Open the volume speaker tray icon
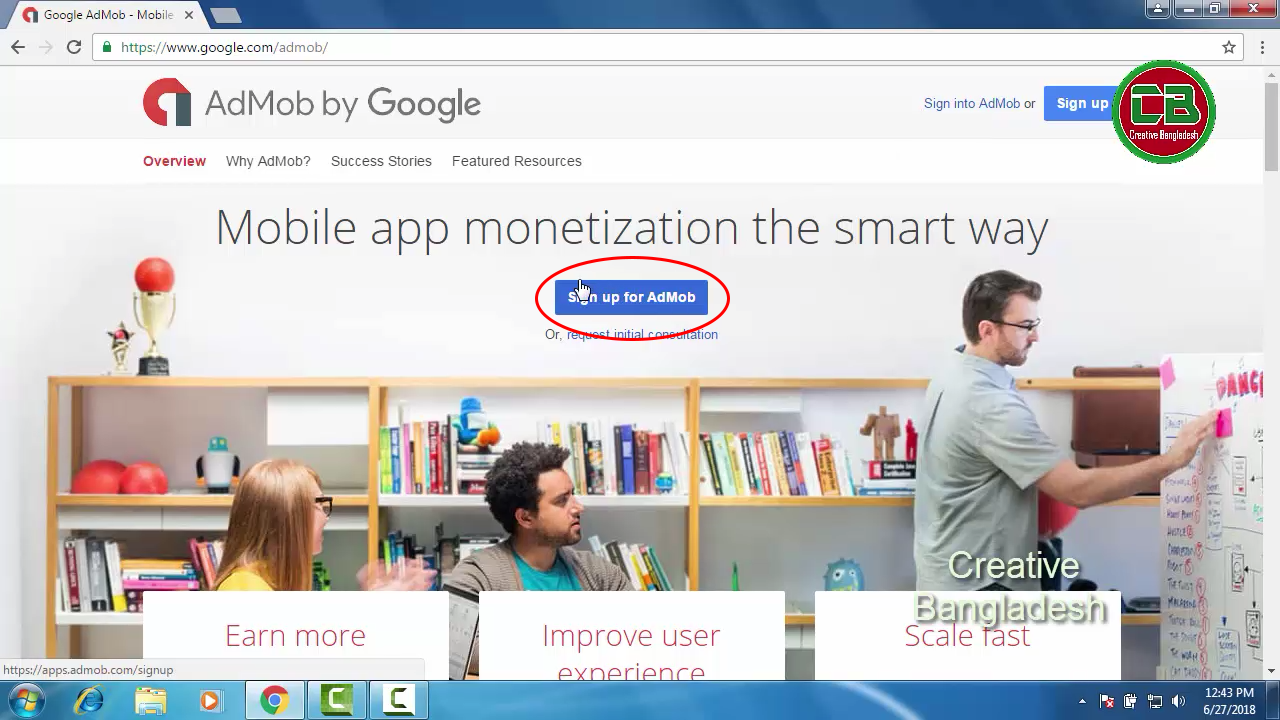The height and width of the screenshot is (720, 1280). pyautogui.click(x=1179, y=701)
